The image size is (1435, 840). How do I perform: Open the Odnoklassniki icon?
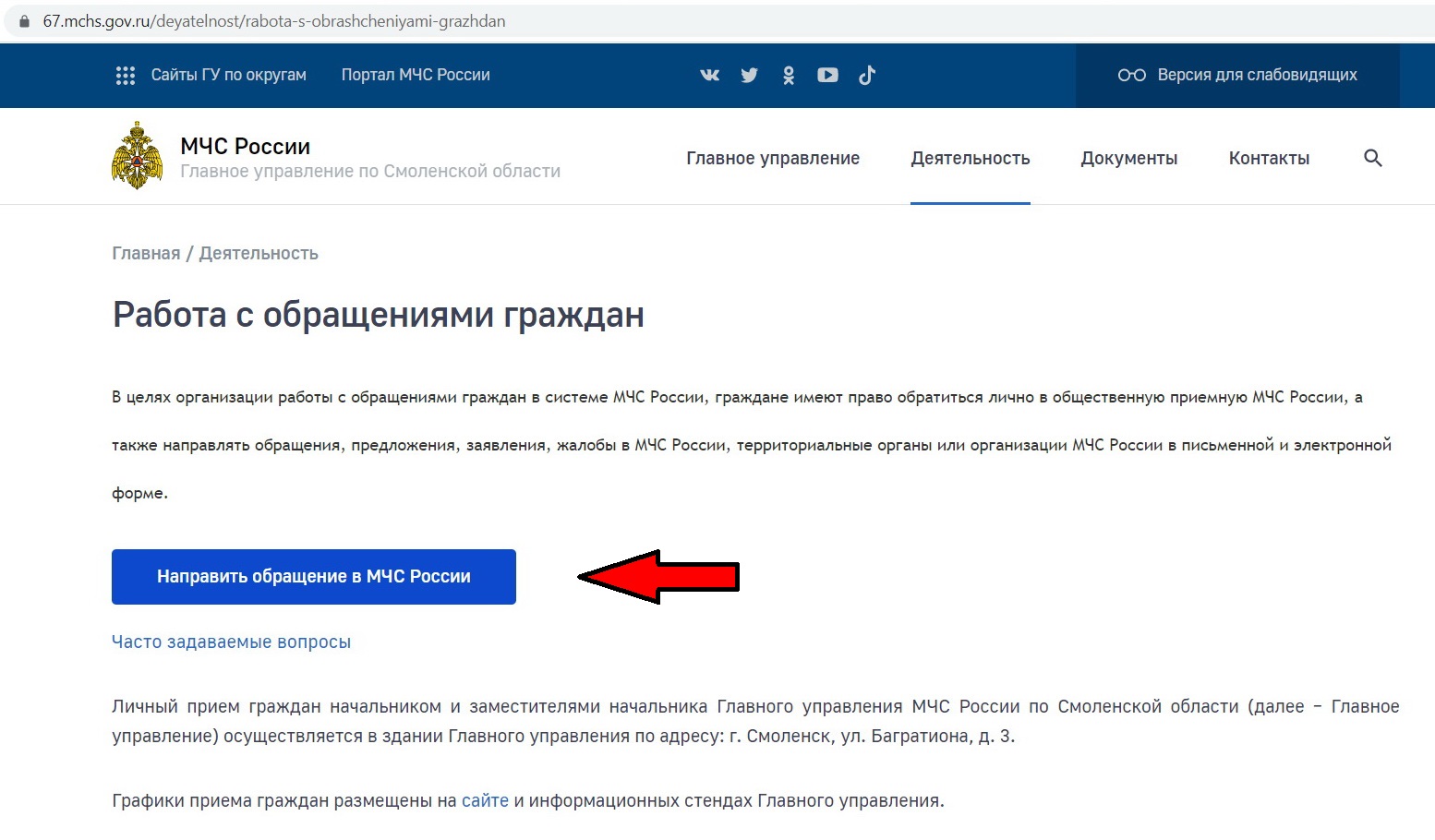click(x=789, y=75)
